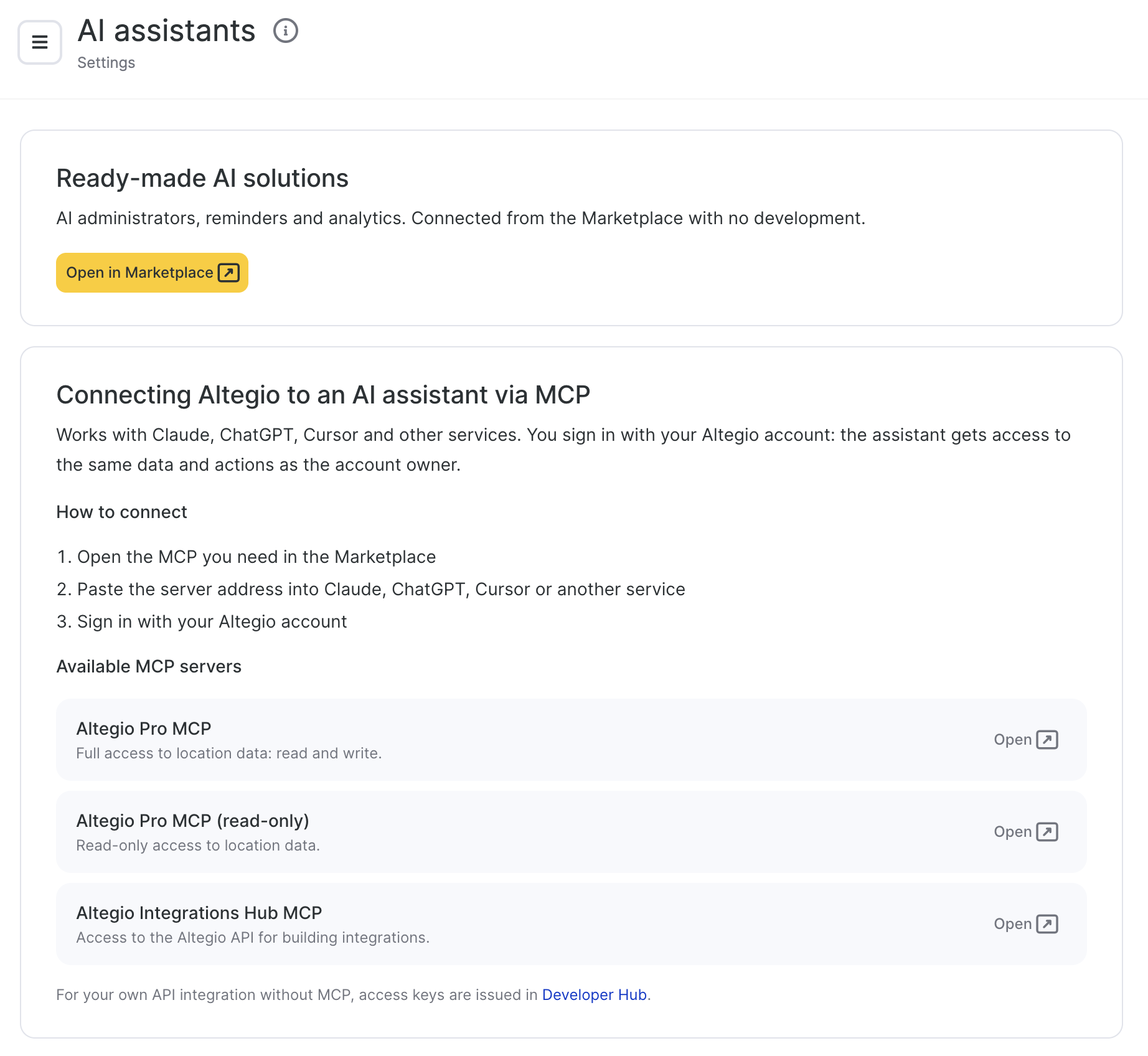Click the Ready-made AI solutions heading
This screenshot has height=1056, width=1148.
[x=202, y=178]
